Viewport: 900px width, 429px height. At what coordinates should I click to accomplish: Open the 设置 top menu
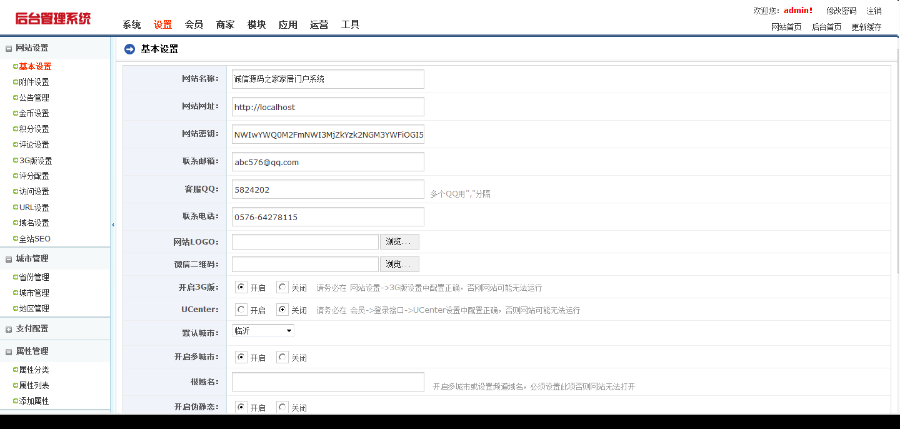(x=162, y=25)
